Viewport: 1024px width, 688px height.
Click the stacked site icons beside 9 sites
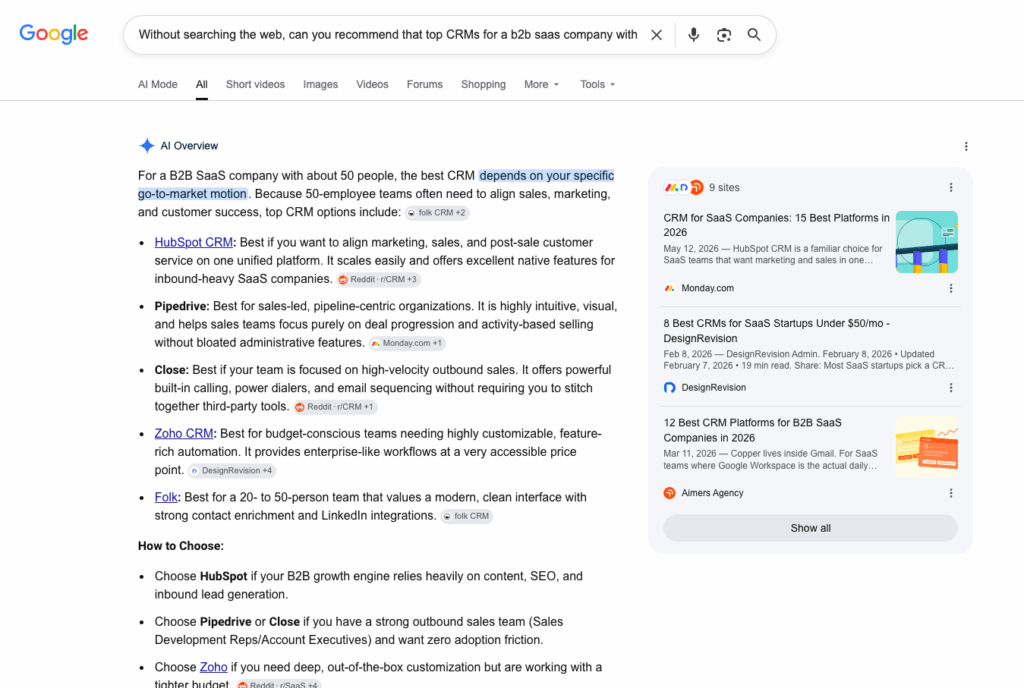[x=684, y=187]
